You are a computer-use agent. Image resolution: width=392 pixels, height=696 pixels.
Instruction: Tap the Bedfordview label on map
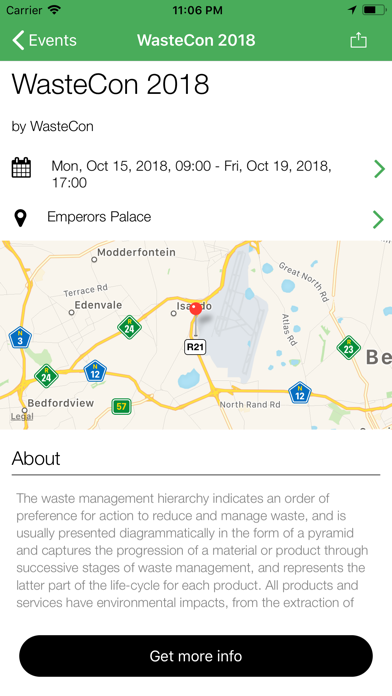(x=61, y=403)
